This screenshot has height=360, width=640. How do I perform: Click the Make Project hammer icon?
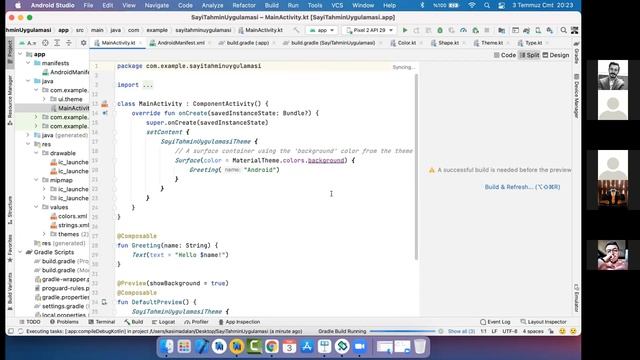point(296,30)
